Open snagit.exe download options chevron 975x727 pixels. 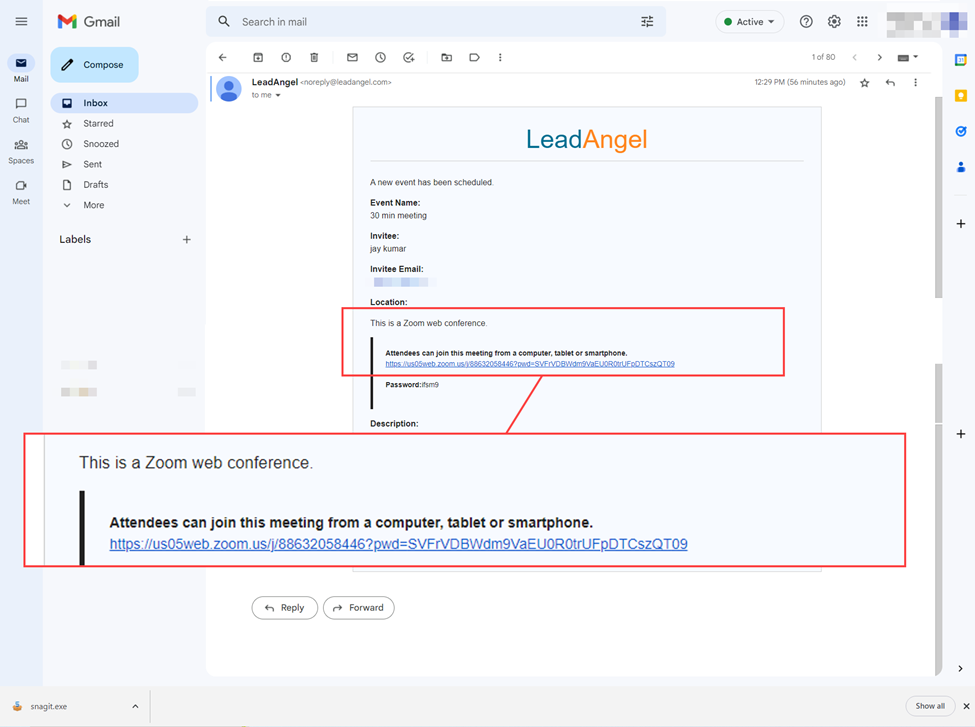click(135, 706)
